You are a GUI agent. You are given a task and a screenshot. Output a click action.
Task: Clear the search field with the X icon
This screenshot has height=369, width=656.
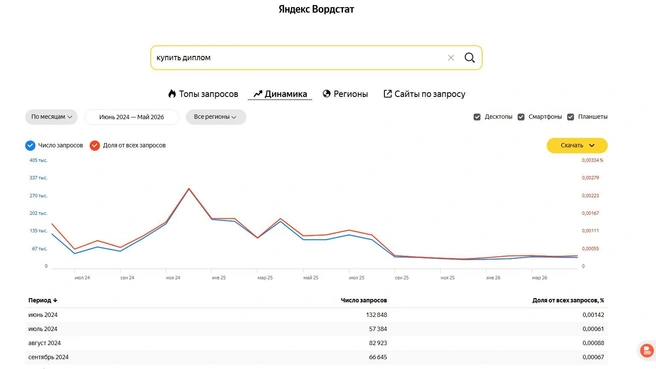[x=451, y=58]
